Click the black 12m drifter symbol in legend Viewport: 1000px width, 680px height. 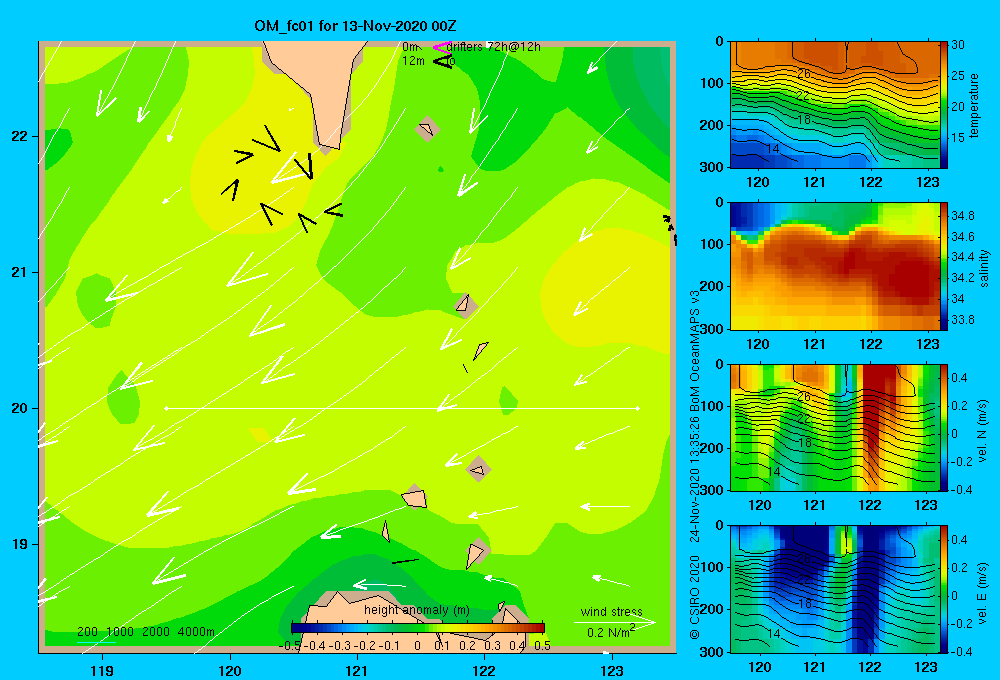point(443,61)
